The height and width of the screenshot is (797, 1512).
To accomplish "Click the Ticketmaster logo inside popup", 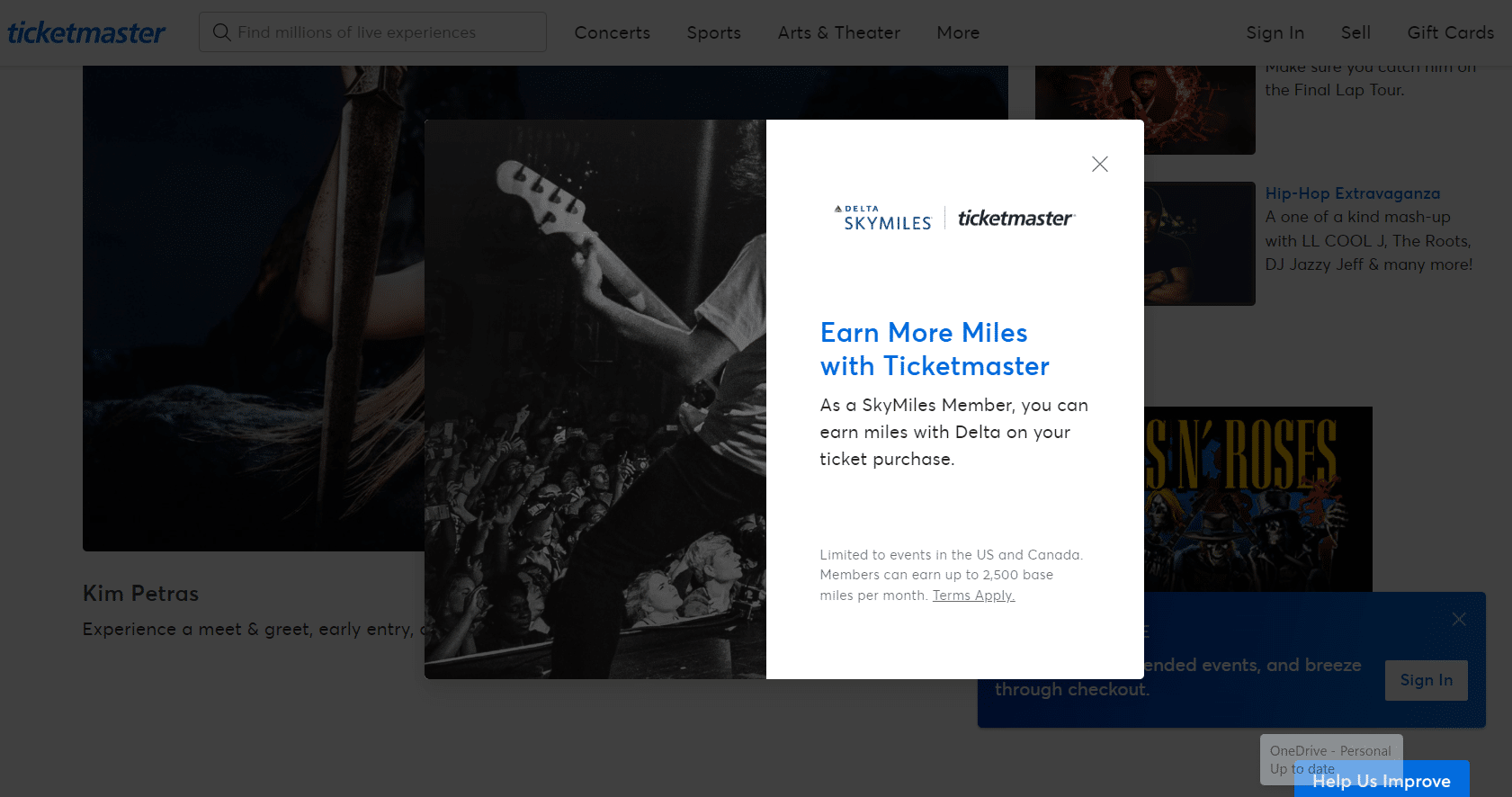I will point(1015,219).
